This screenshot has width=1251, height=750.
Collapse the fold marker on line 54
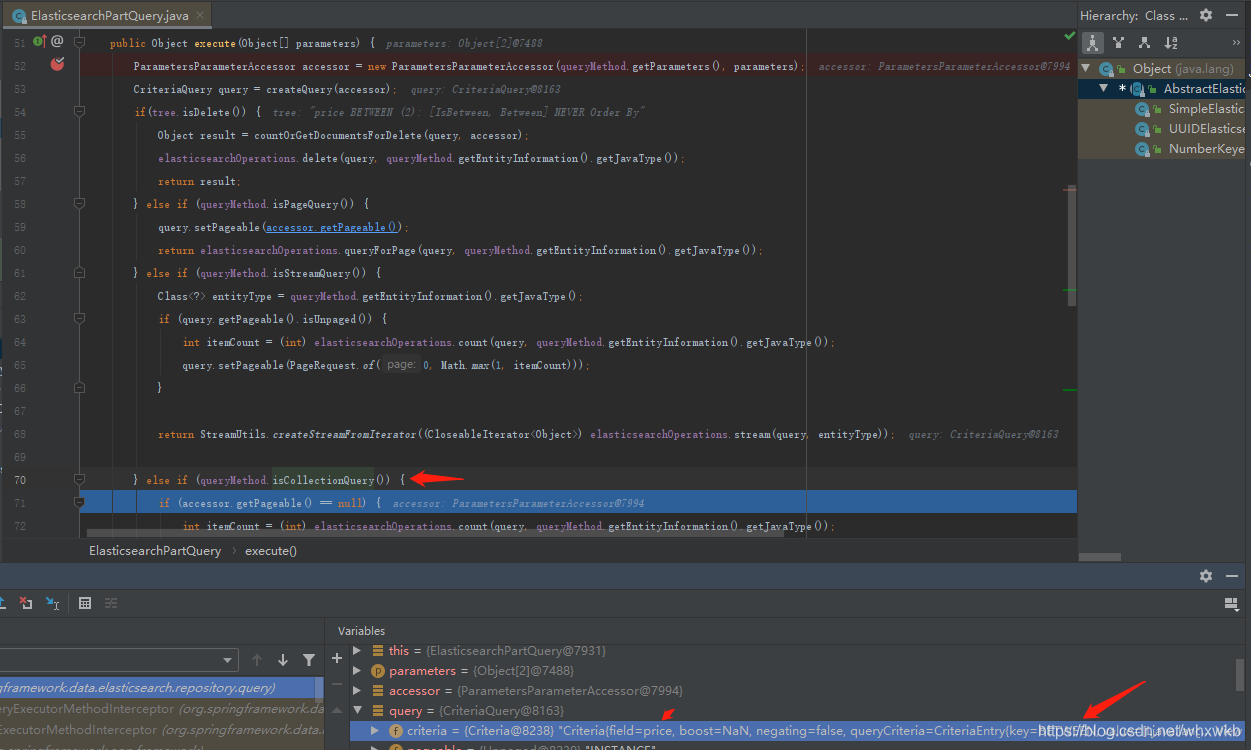point(80,112)
